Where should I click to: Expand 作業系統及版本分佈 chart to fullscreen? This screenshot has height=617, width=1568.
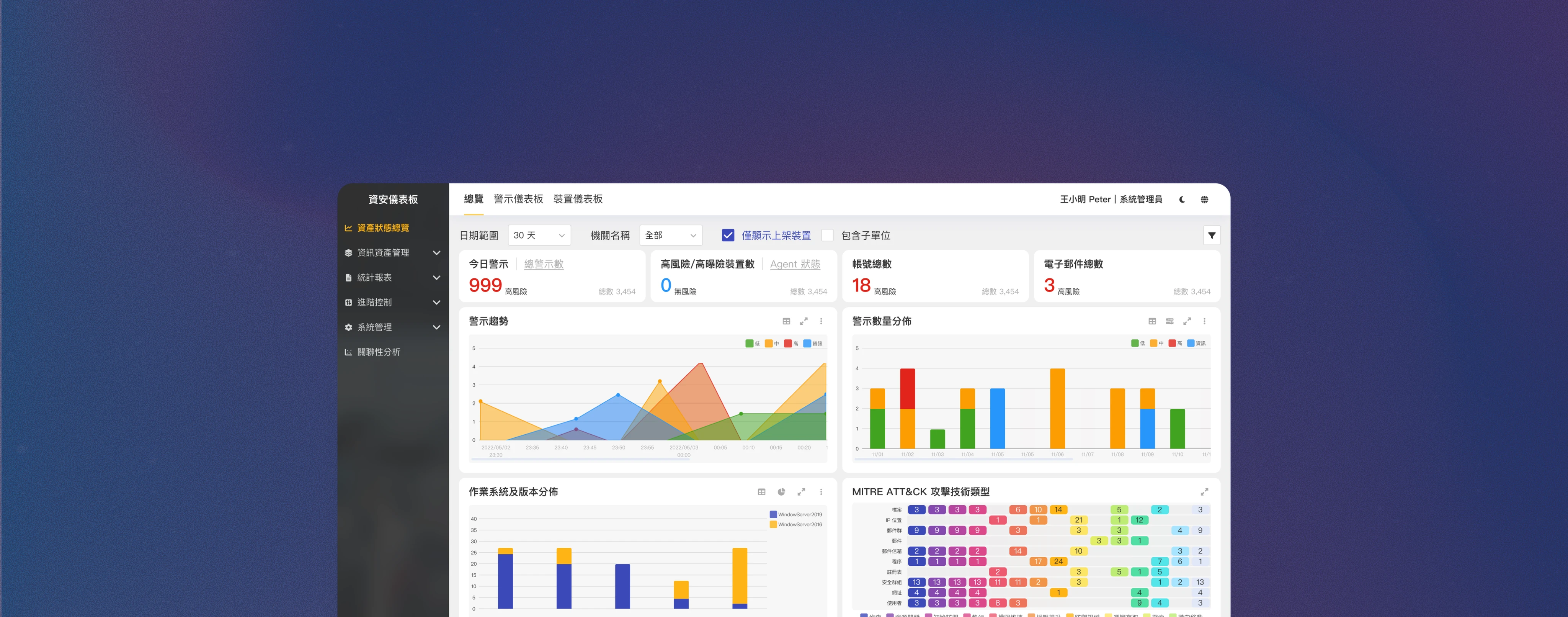click(801, 491)
